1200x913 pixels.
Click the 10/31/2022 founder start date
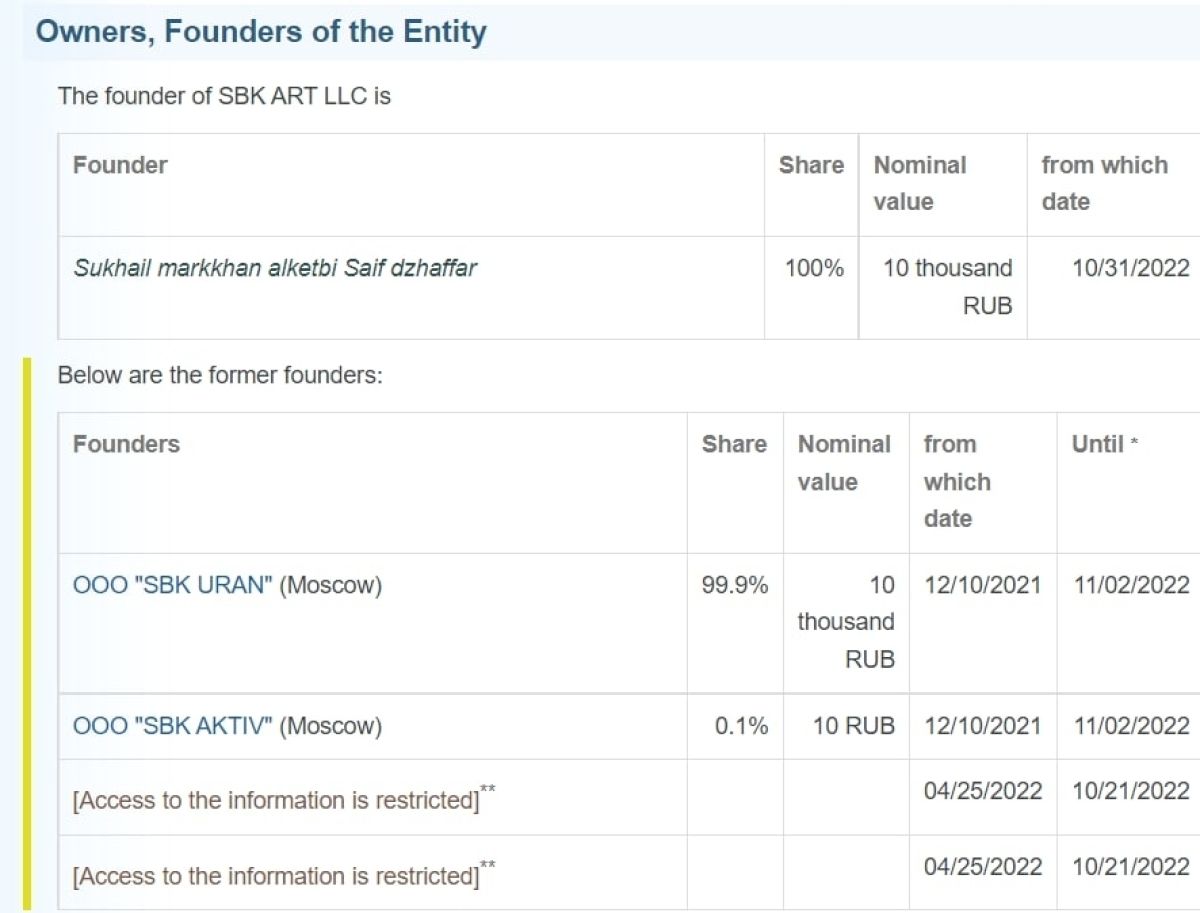1130,268
